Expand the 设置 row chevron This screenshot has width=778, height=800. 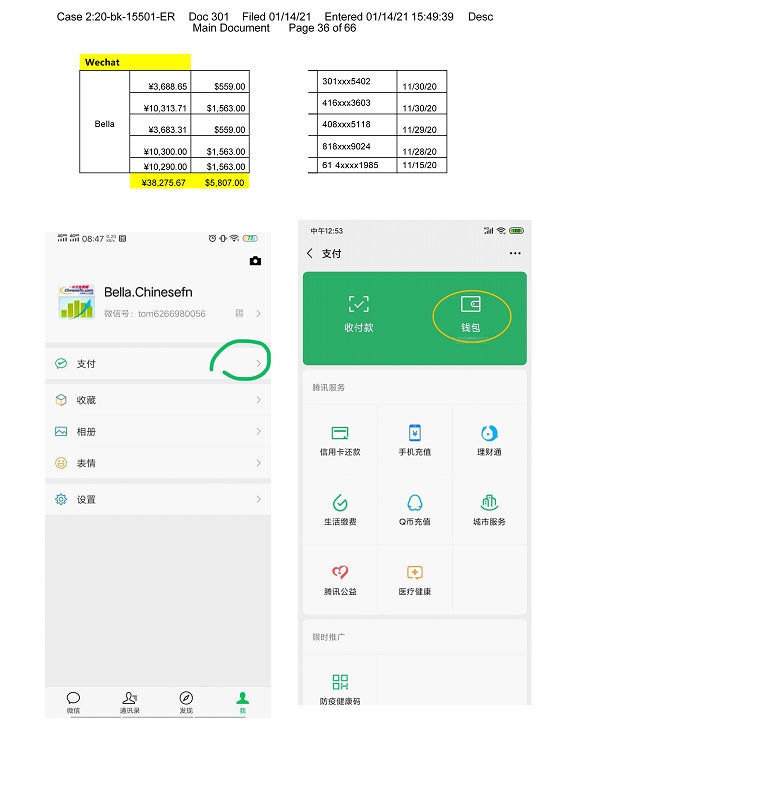pos(258,499)
